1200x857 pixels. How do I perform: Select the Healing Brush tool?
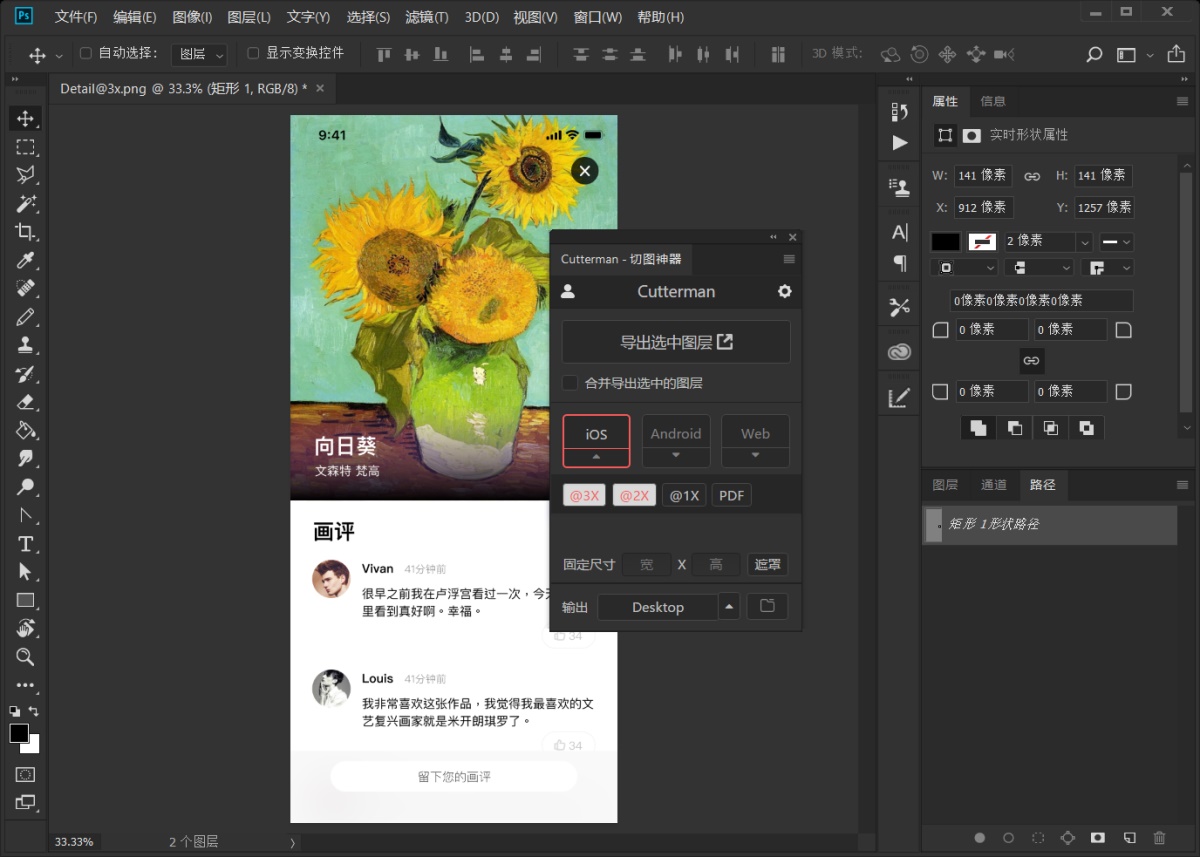(25, 288)
